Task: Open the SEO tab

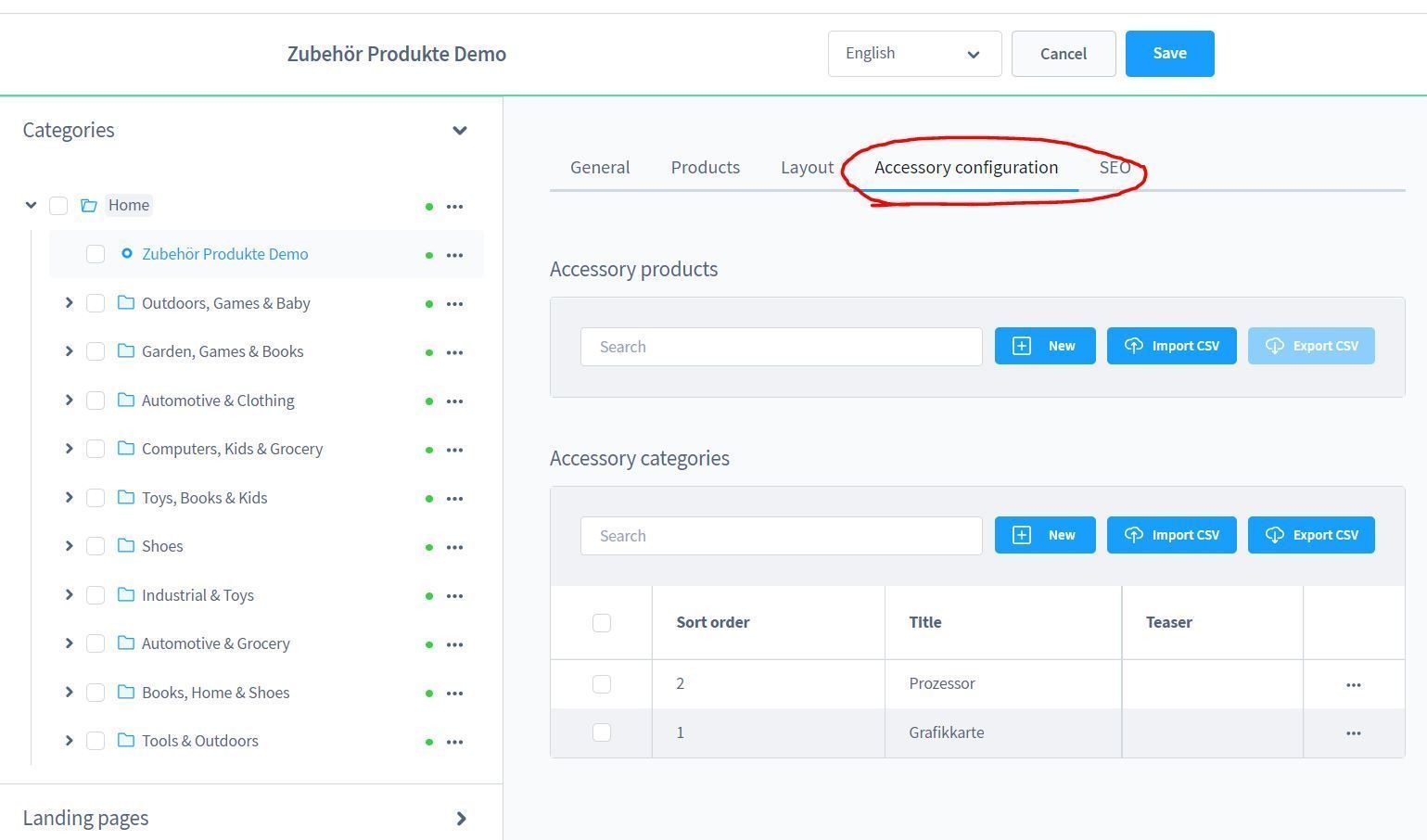Action: point(1114,168)
